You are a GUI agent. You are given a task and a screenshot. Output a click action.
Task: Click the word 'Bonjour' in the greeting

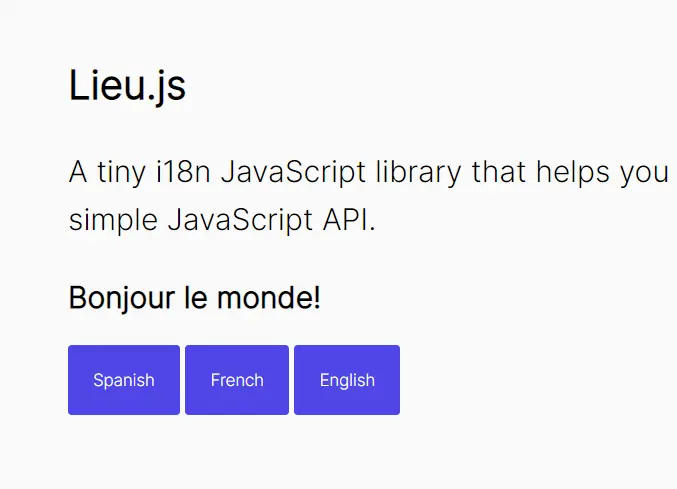tap(122, 298)
